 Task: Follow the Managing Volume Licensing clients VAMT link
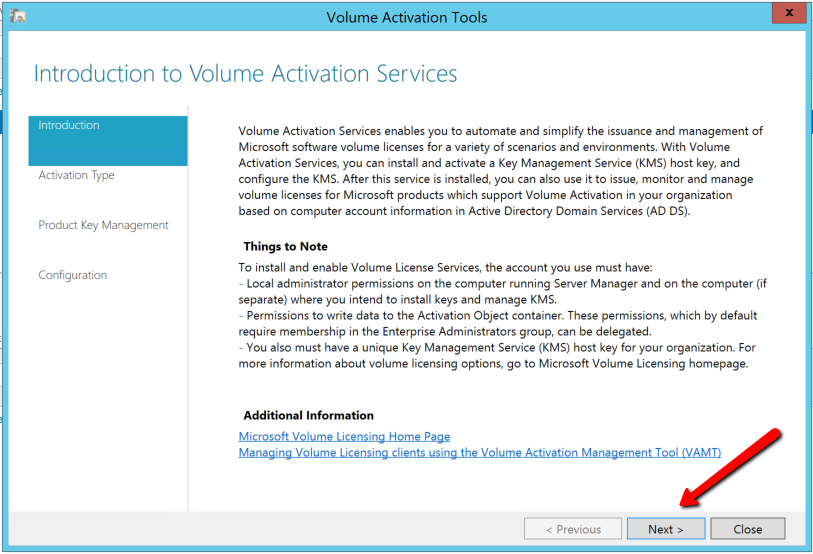click(x=479, y=453)
